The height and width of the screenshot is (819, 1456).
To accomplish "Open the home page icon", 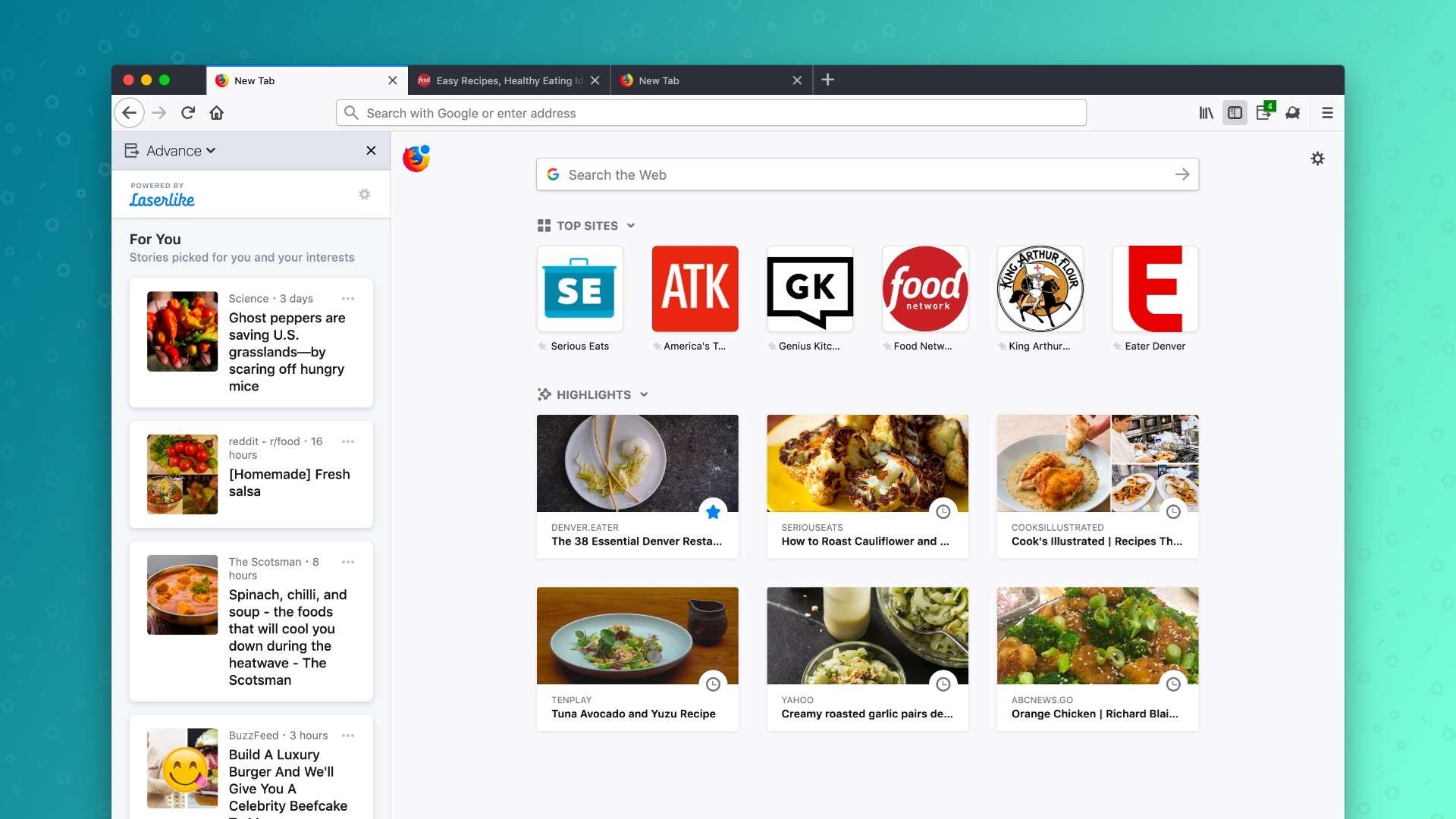I will click(x=217, y=113).
